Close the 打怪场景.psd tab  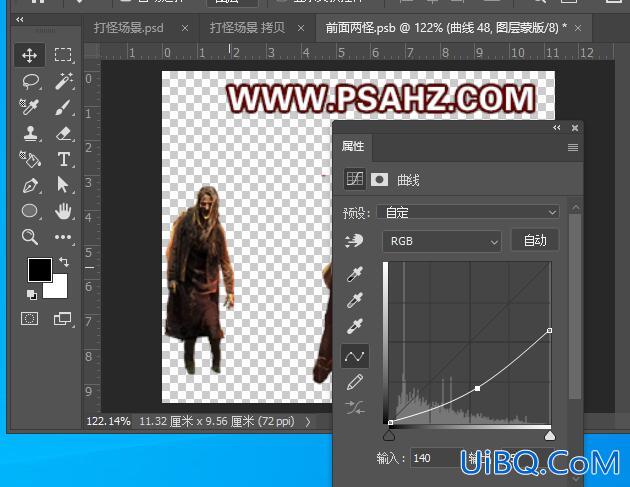click(185, 28)
